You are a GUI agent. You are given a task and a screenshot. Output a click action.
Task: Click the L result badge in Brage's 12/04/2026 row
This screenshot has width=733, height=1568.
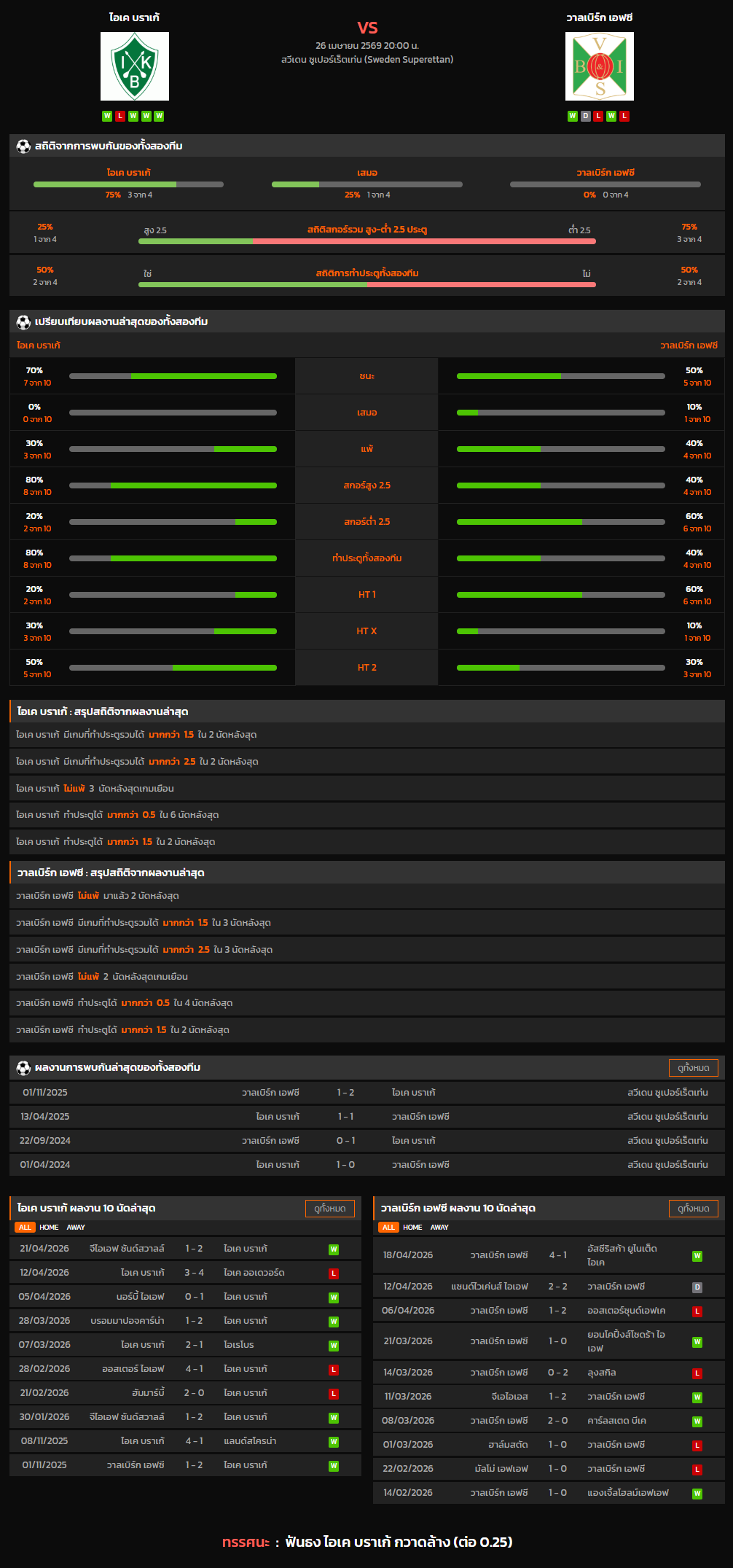tap(334, 1273)
